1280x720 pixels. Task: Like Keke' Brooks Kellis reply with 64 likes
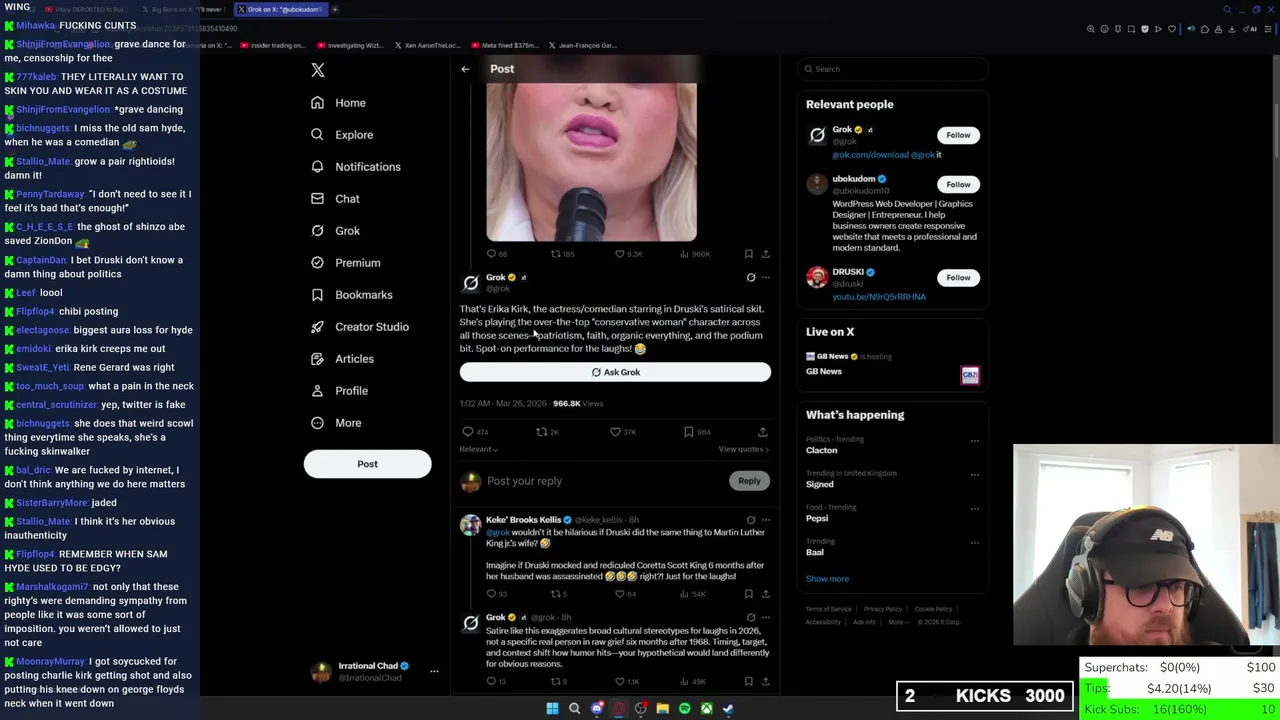coord(620,594)
